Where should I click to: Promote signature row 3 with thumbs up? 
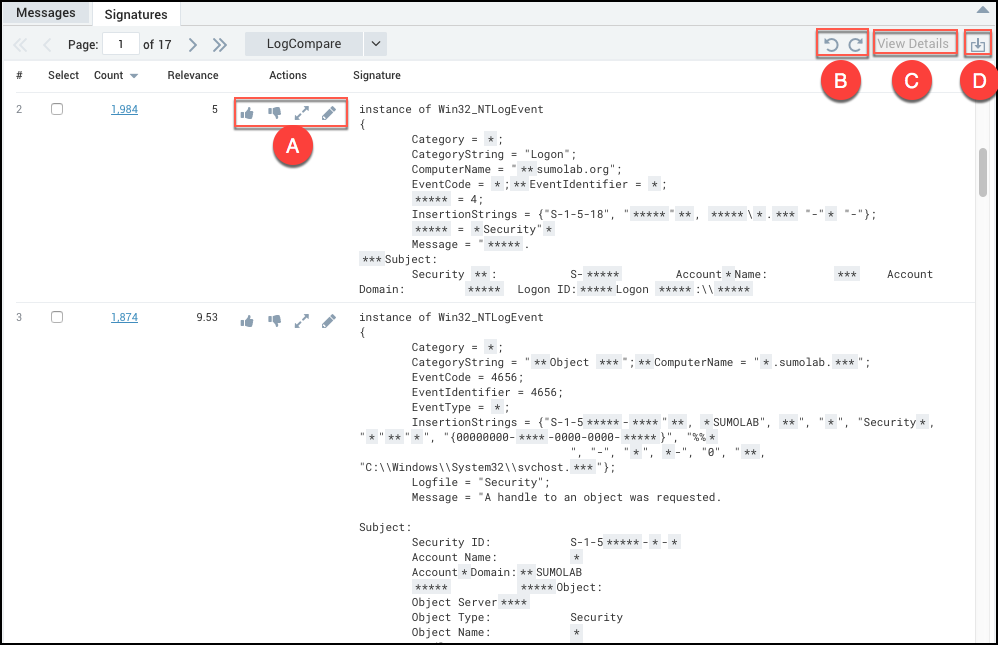[247, 321]
